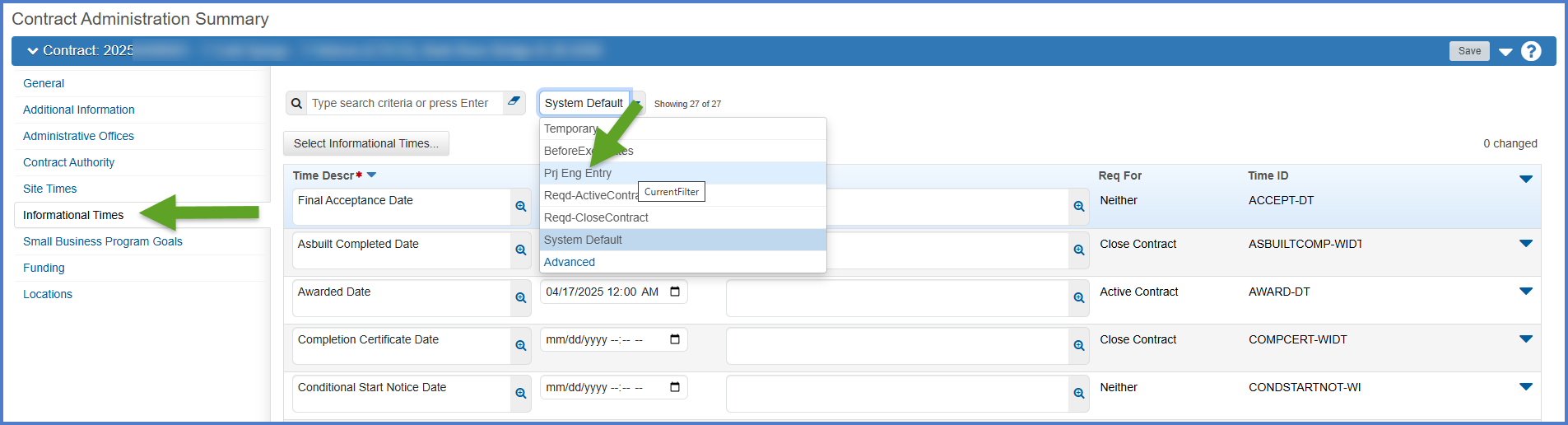Open calendar picker for Awarded Date

(x=675, y=292)
